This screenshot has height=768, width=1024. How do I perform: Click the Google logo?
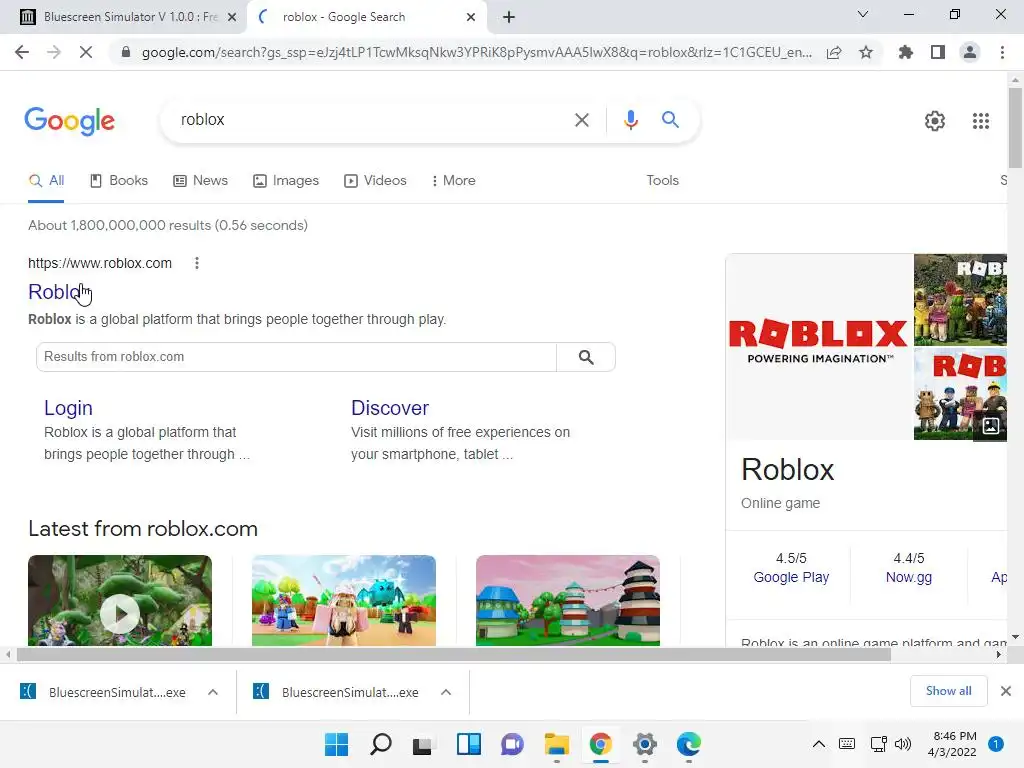(x=69, y=121)
